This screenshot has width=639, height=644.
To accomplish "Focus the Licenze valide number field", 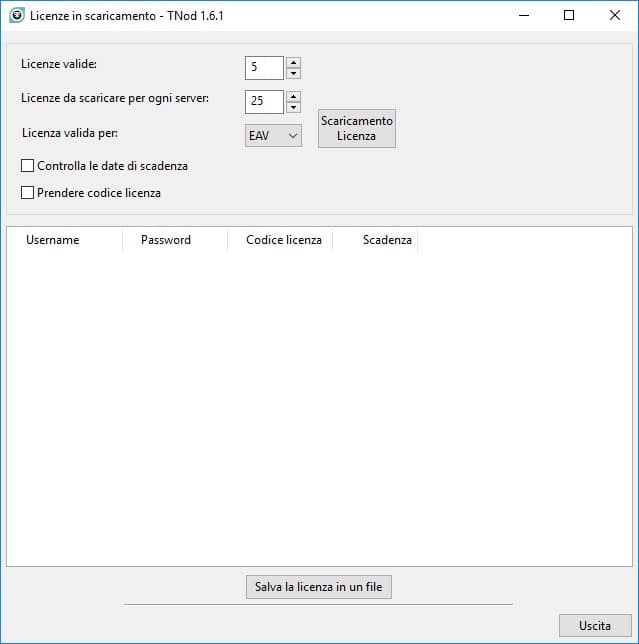I will [264, 68].
